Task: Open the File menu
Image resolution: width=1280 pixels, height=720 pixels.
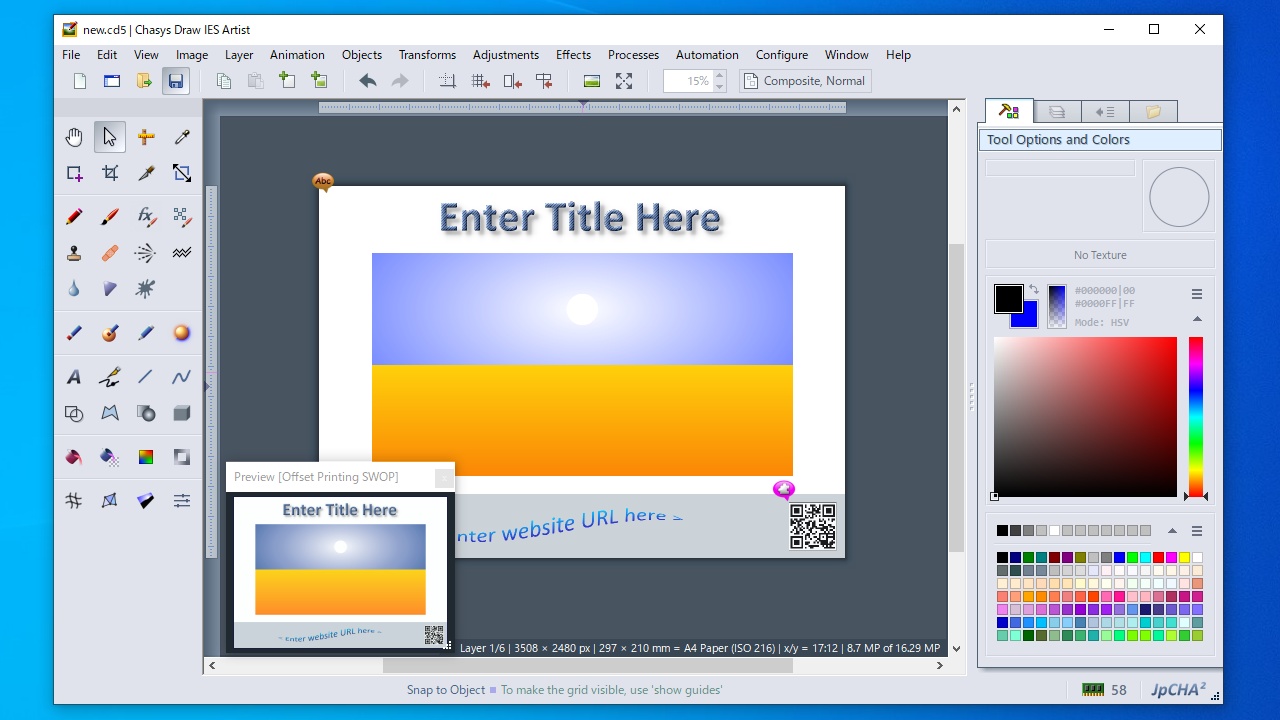Action: tap(71, 55)
